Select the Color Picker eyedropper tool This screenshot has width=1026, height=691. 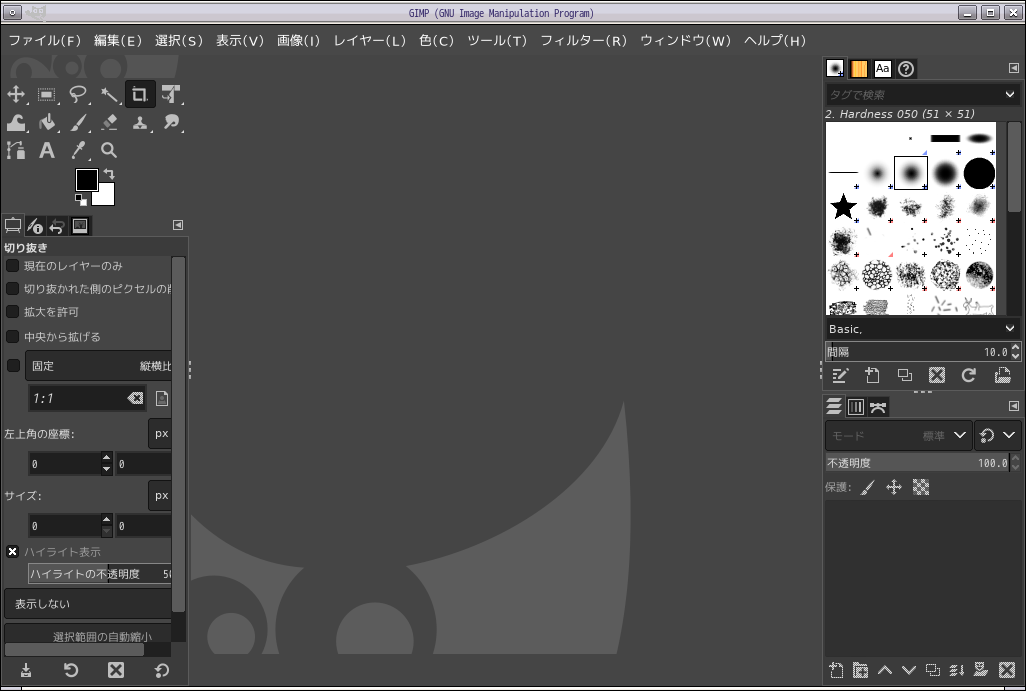(78, 151)
